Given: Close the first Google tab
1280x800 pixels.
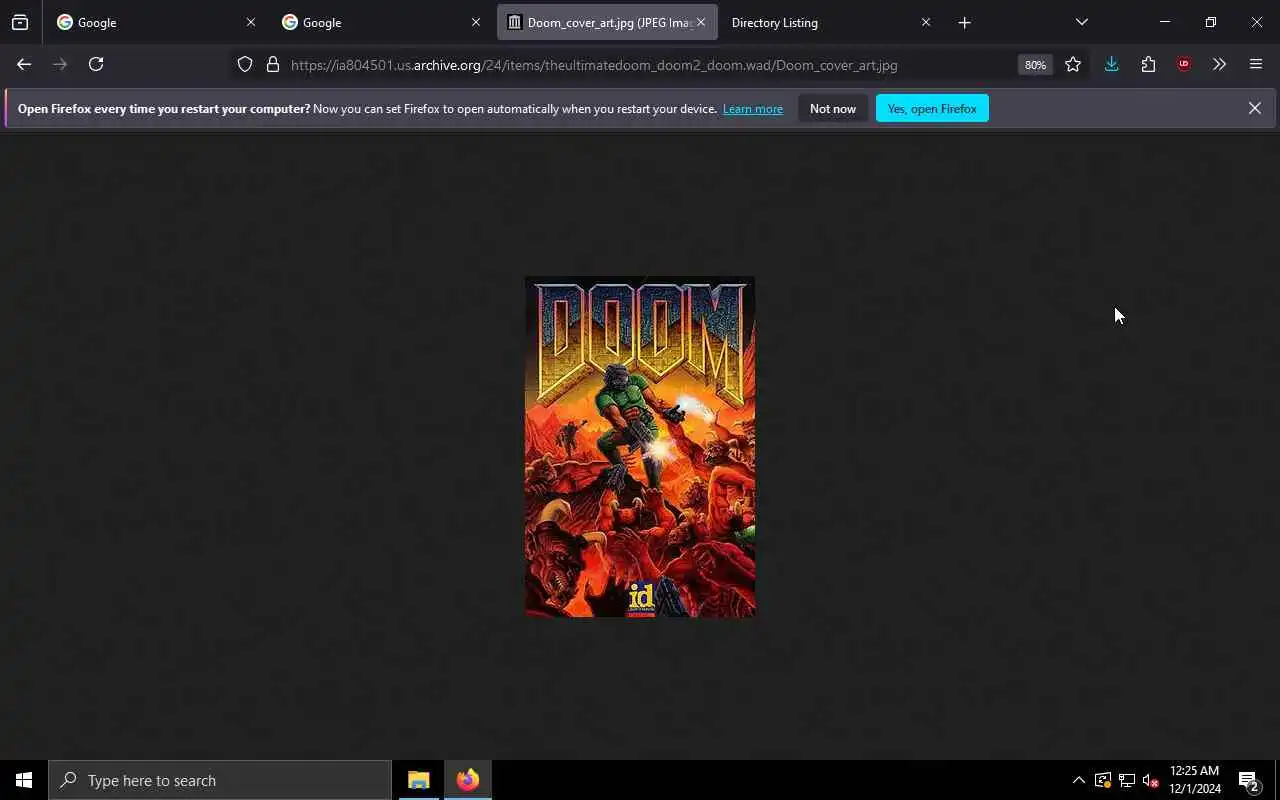Looking at the screenshot, I should pyautogui.click(x=251, y=22).
